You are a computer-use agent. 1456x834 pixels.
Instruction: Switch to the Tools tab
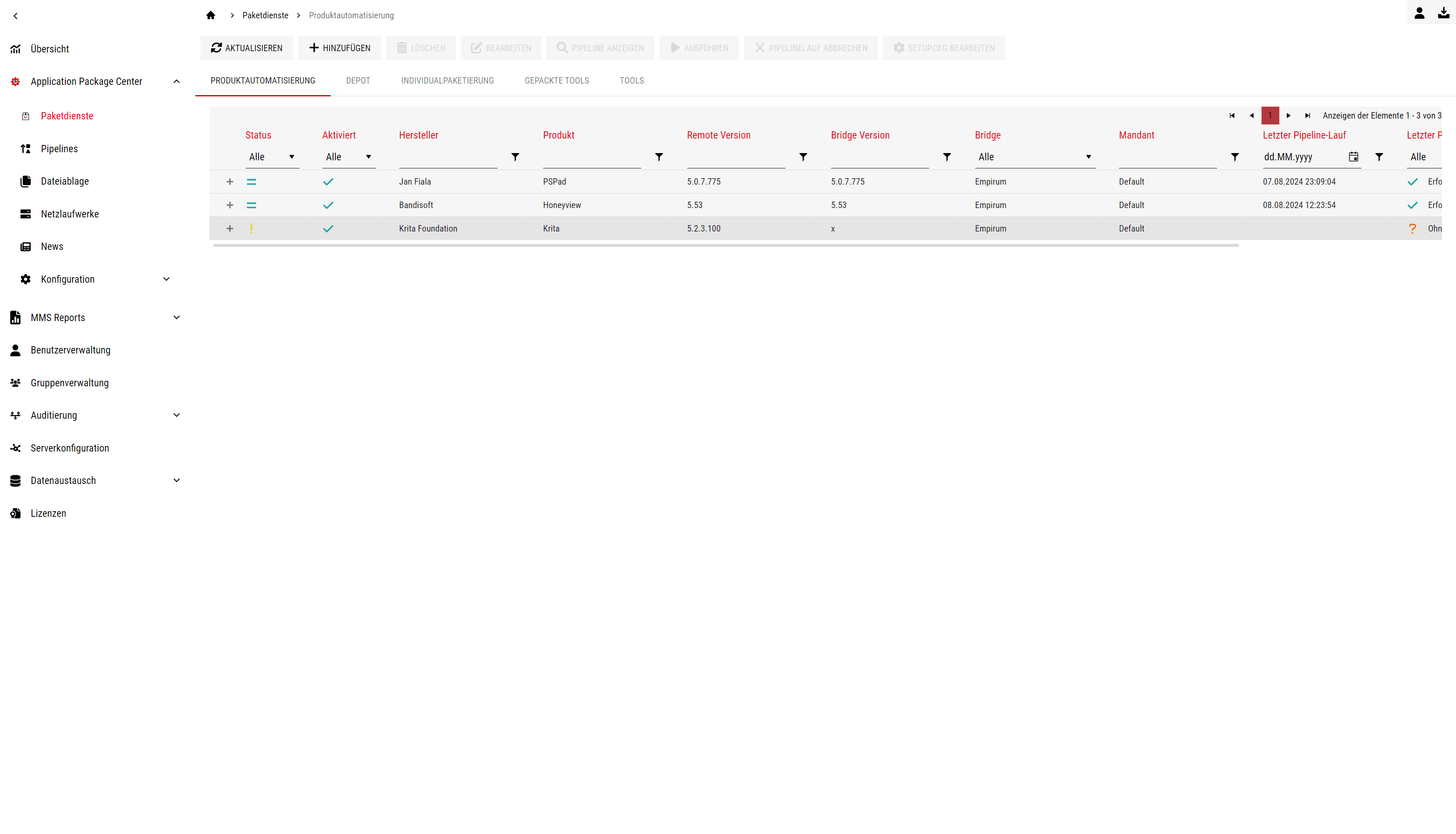click(632, 81)
